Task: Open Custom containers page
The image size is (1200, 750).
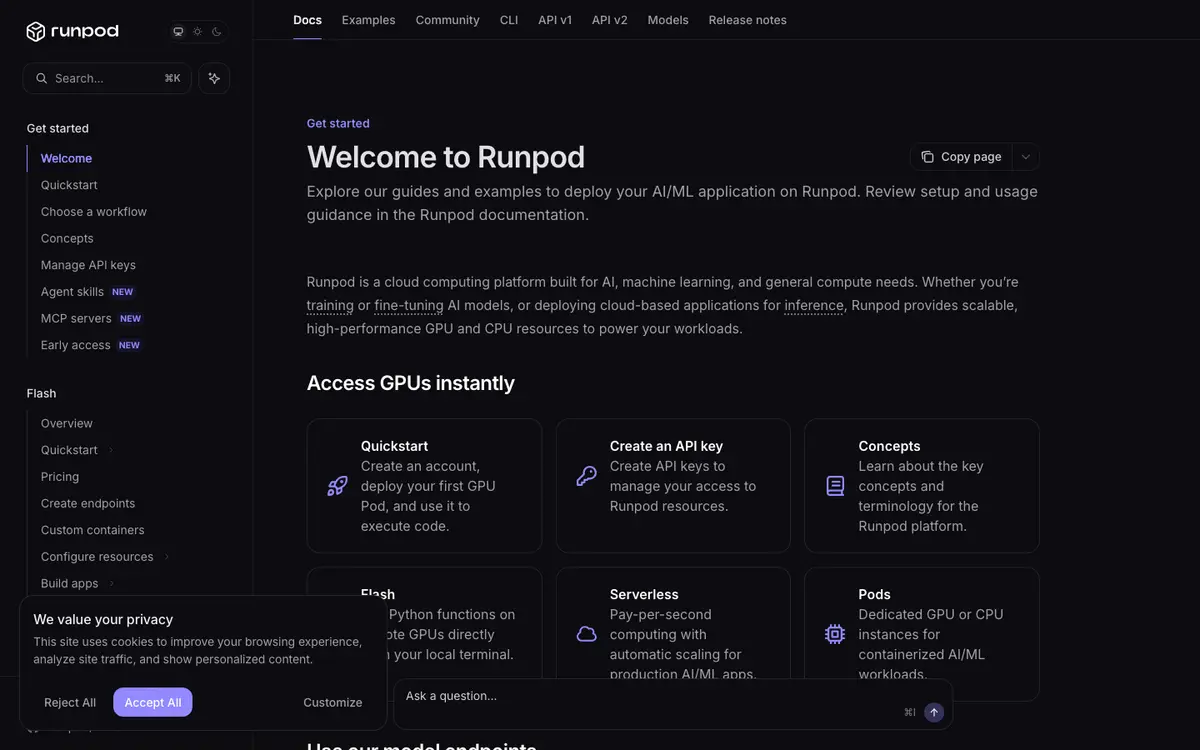Action: coord(93,530)
